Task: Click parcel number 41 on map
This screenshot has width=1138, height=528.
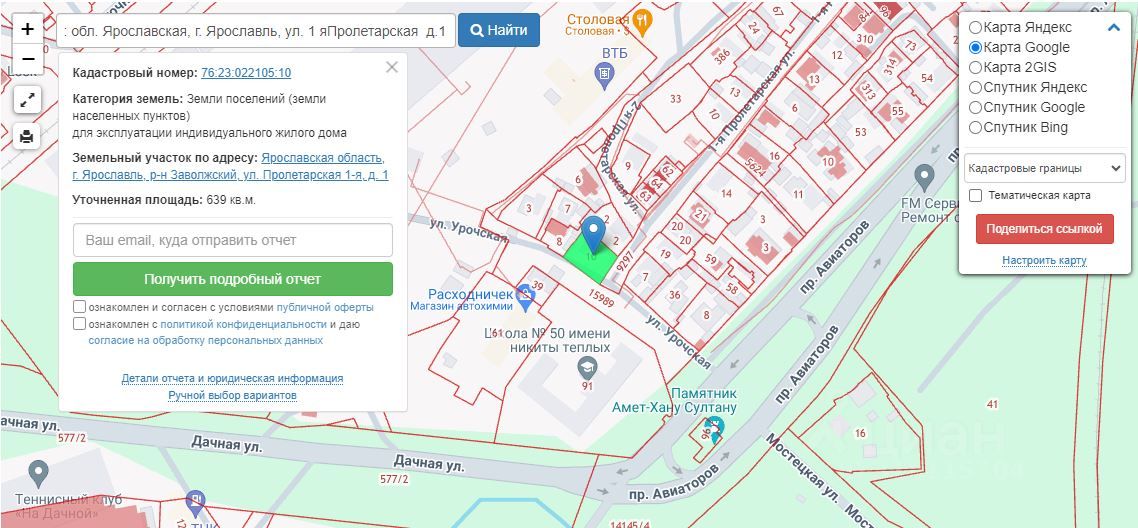Action: (992, 404)
